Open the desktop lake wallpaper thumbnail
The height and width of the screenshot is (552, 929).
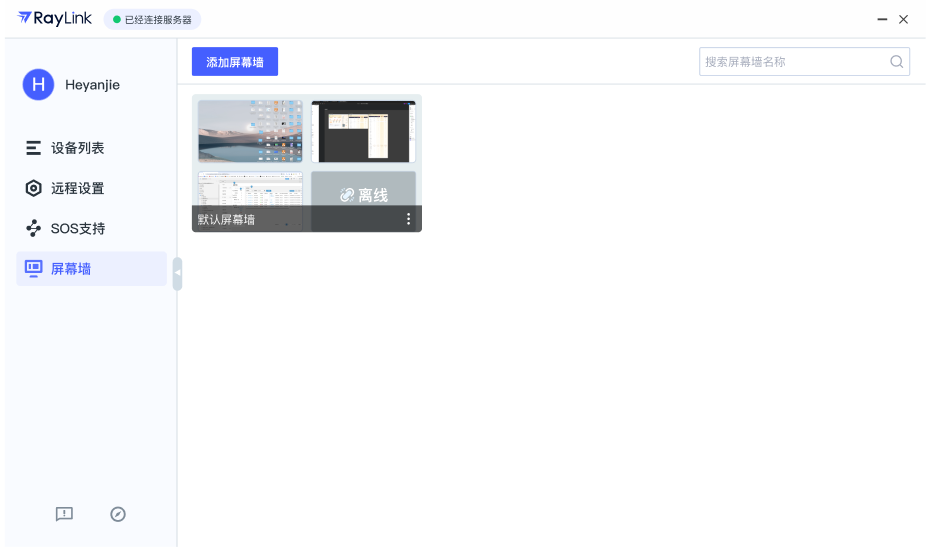250,131
